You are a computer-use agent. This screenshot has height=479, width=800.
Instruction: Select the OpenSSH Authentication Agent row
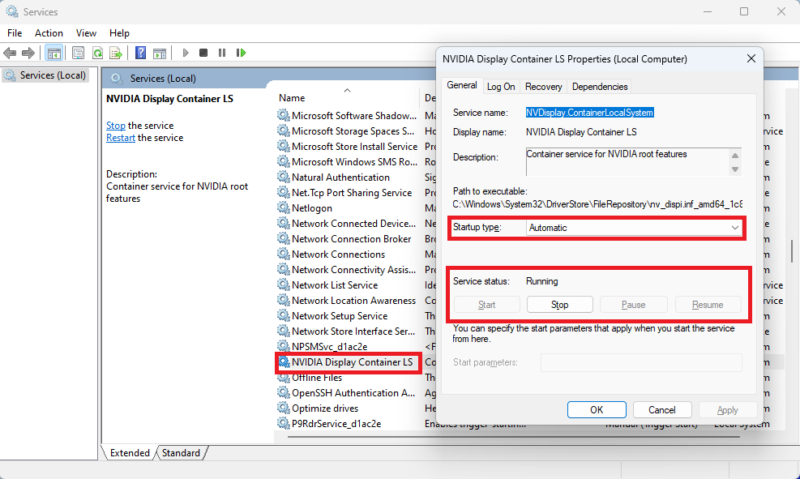click(x=353, y=393)
